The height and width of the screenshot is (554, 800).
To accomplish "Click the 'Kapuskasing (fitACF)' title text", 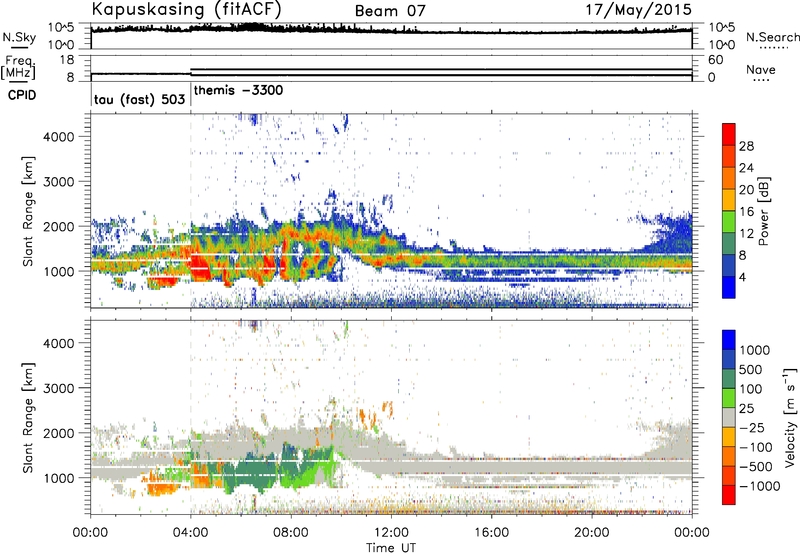I will click(186, 9).
